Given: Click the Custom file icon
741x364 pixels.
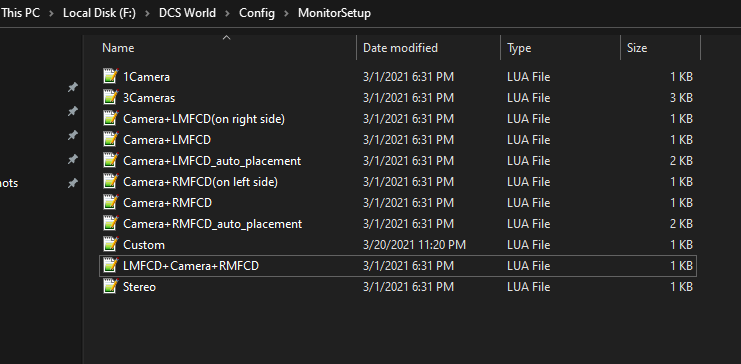Looking at the screenshot, I should (110, 244).
